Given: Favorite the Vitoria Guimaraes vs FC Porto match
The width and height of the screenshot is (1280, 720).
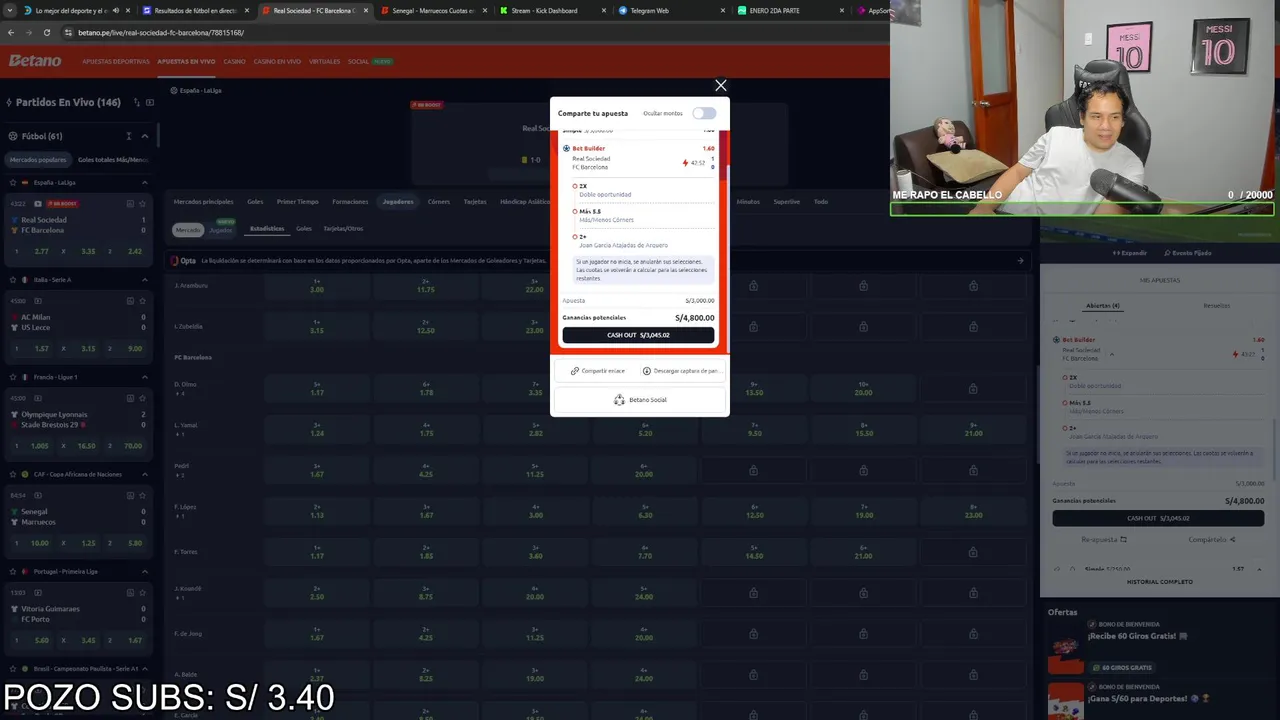Looking at the screenshot, I should [x=144, y=592].
